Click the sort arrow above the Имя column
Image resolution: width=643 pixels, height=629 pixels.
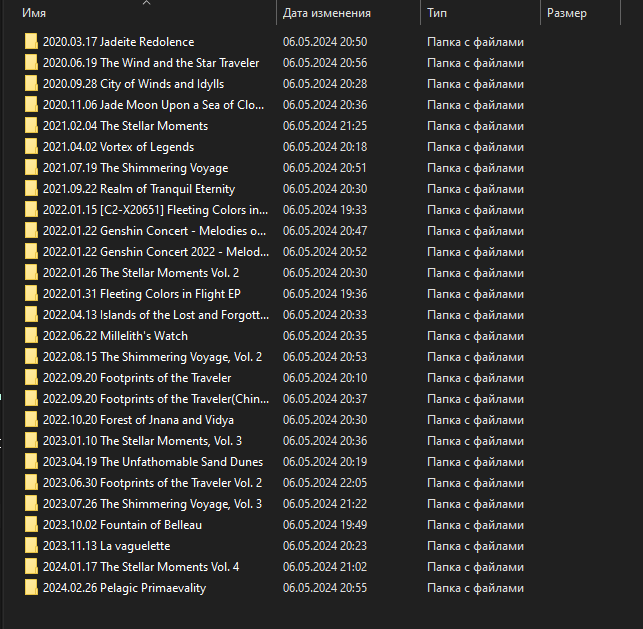146,3
